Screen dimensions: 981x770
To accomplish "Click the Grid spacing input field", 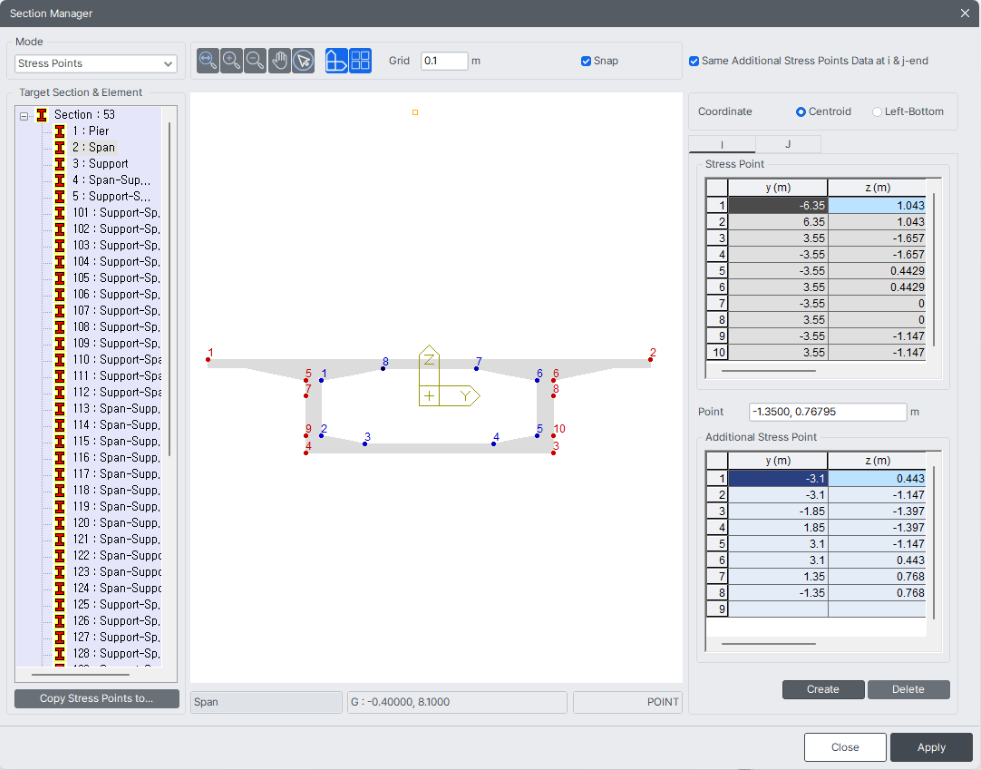I will pos(444,61).
